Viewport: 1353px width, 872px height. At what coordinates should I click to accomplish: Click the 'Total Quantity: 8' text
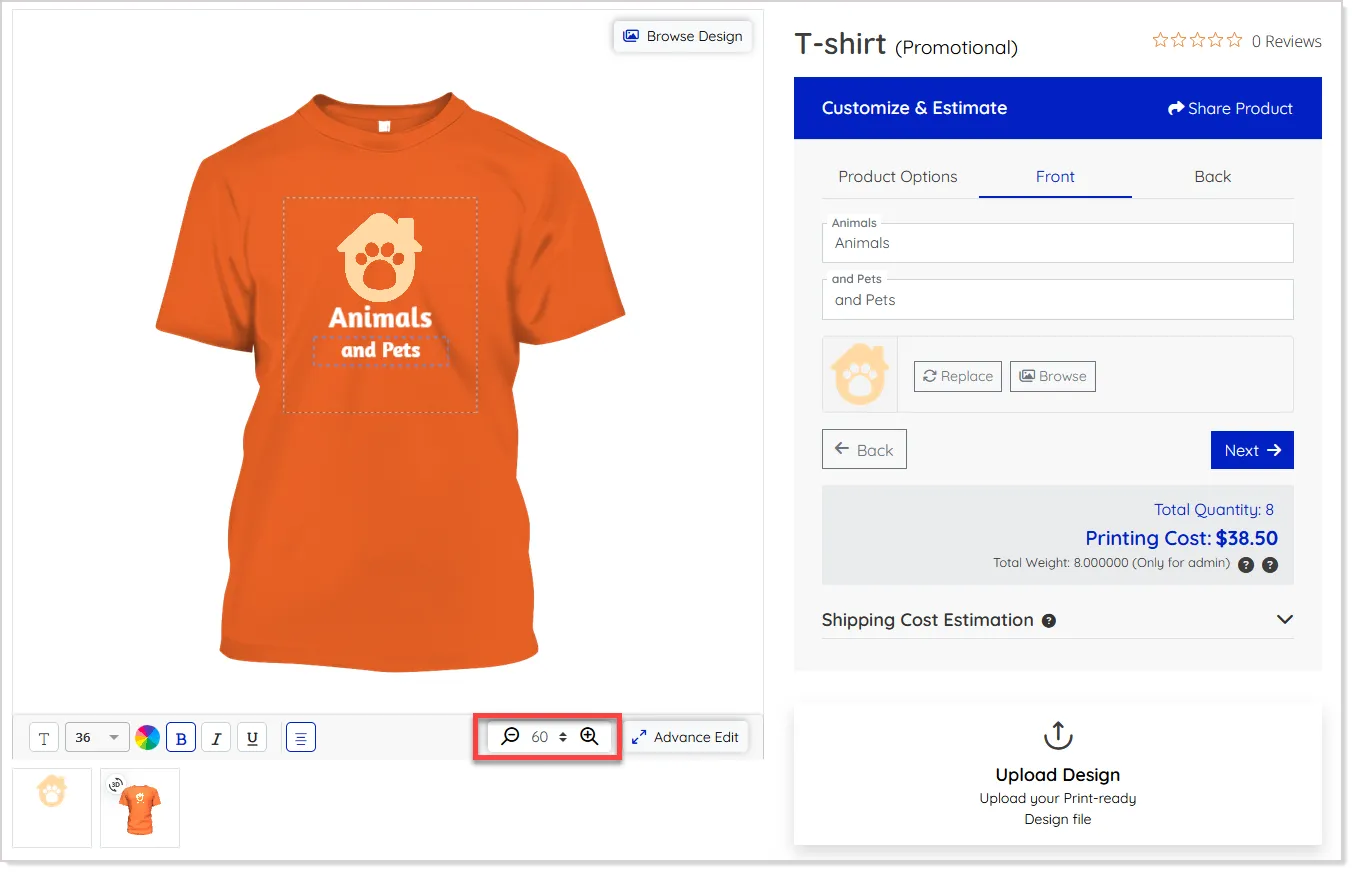click(1214, 509)
